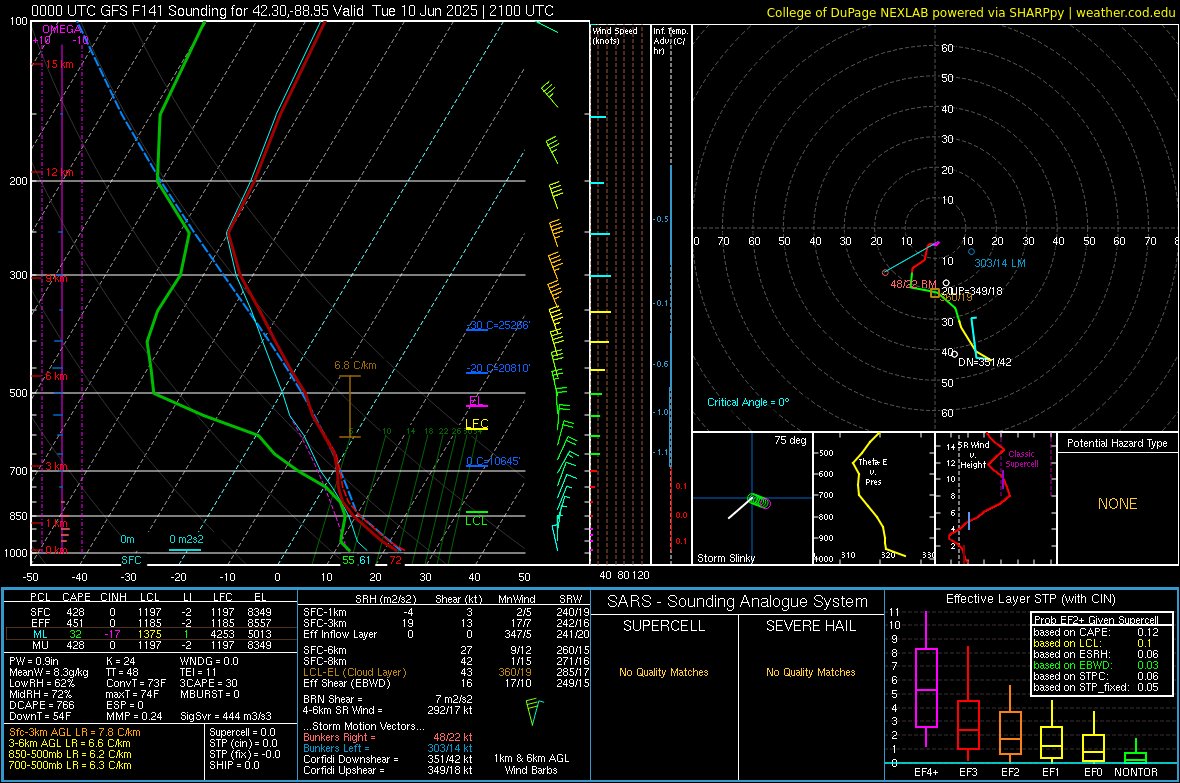Select the MU parcel row
Viewport: 1180px width, 783px height.
(151, 644)
